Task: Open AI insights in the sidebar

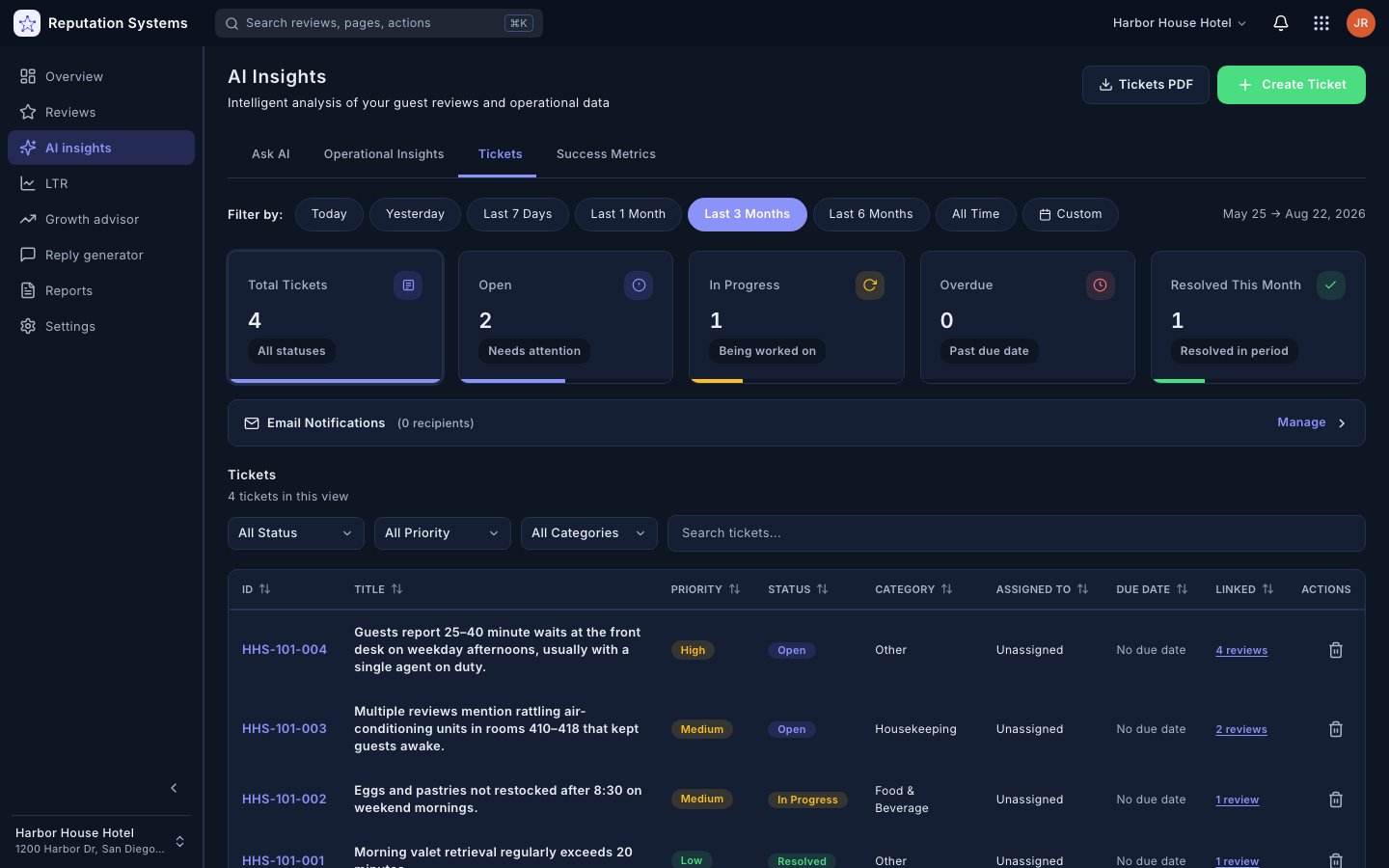Action: 101,148
